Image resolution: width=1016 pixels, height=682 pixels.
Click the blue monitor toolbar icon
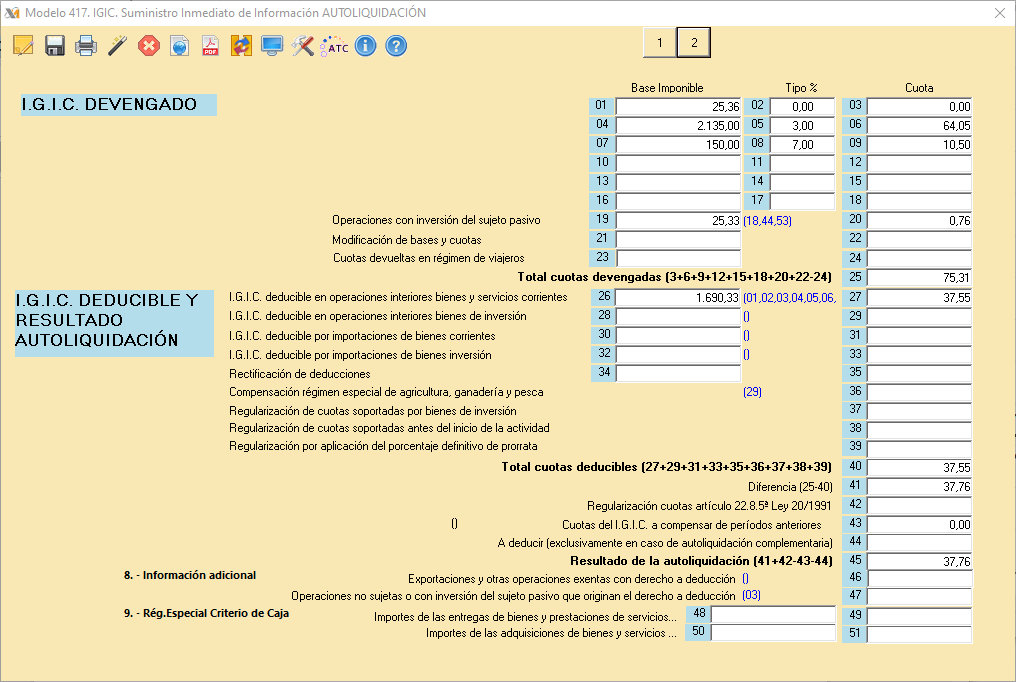(x=272, y=46)
